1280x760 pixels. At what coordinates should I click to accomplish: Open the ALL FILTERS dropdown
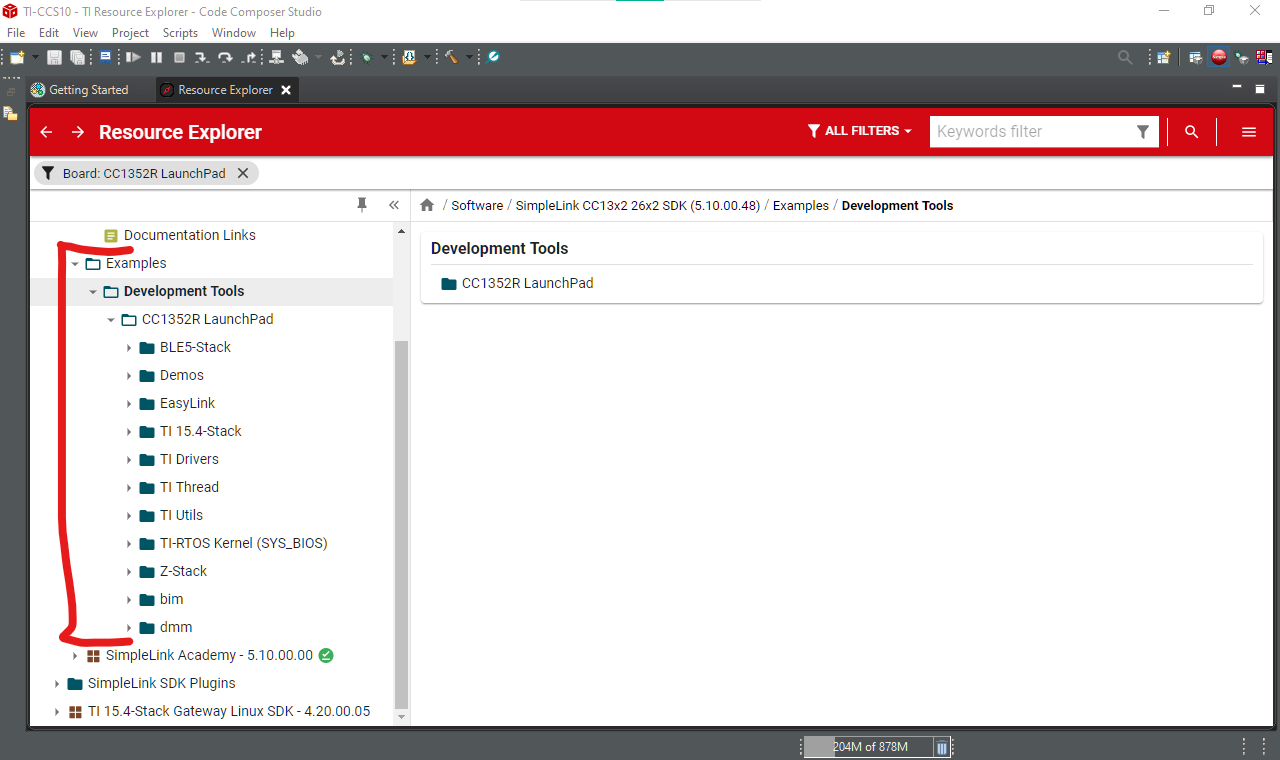[x=860, y=131]
